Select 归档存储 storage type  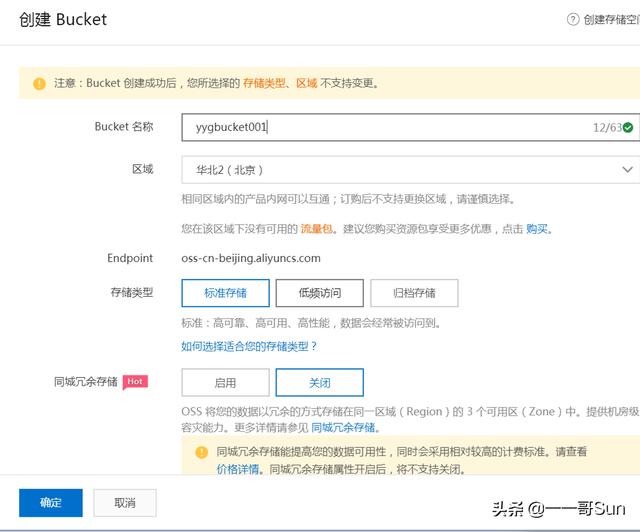[414, 293]
